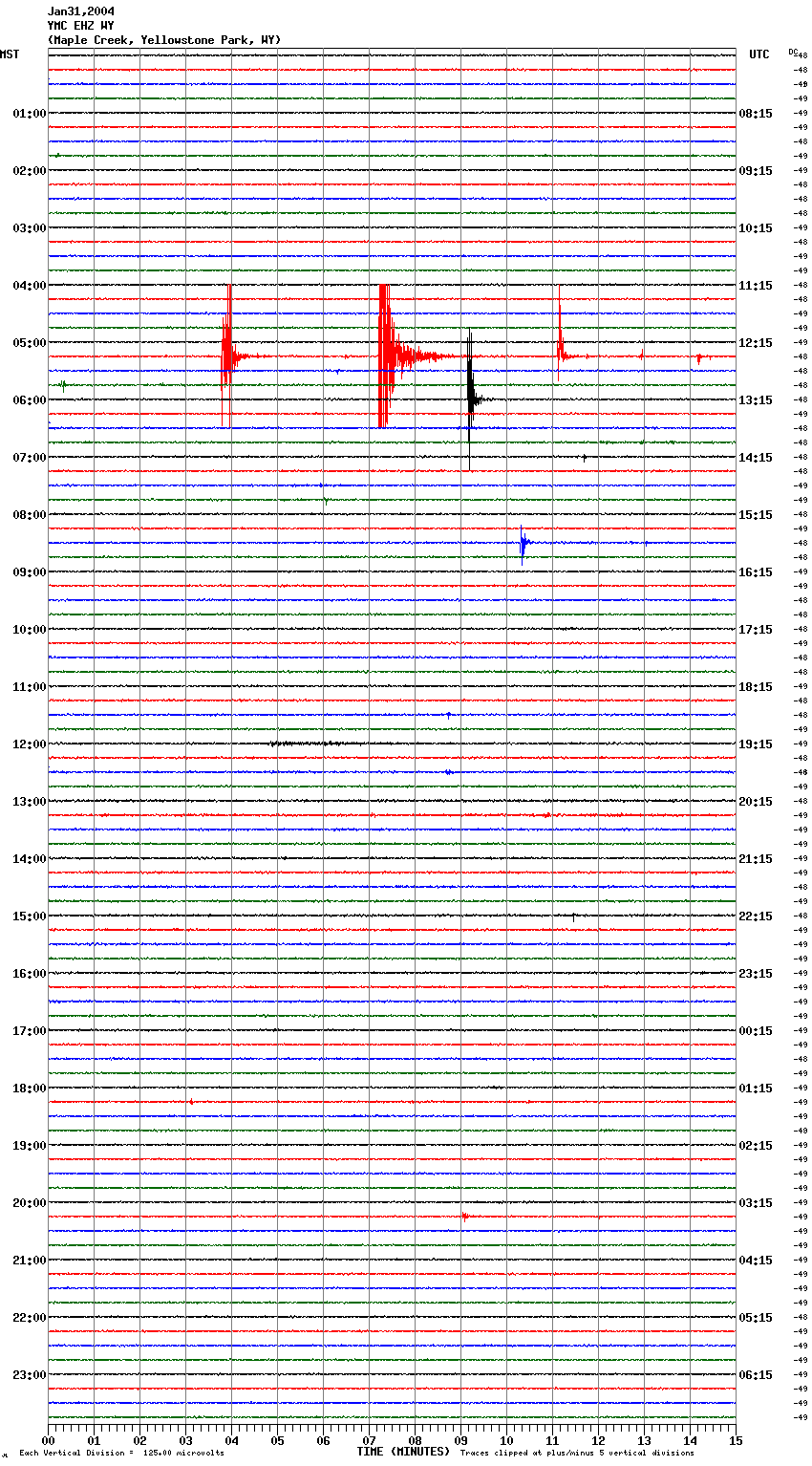Click the 15:15 UTC time label

756,515
